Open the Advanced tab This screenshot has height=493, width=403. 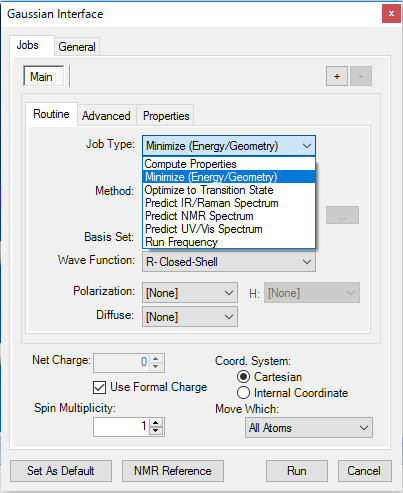106,116
